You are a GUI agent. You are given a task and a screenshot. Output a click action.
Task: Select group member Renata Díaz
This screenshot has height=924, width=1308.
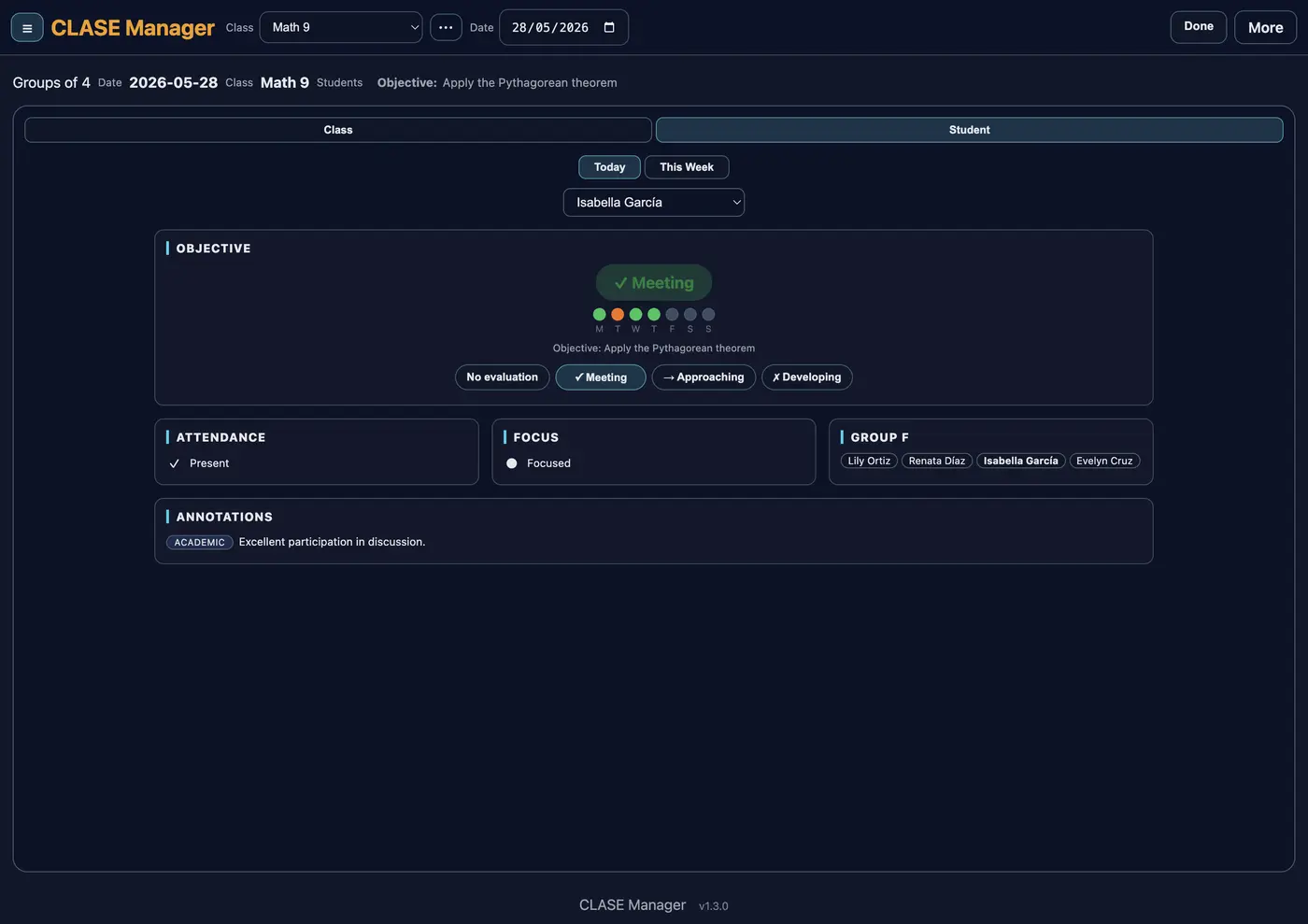(937, 461)
